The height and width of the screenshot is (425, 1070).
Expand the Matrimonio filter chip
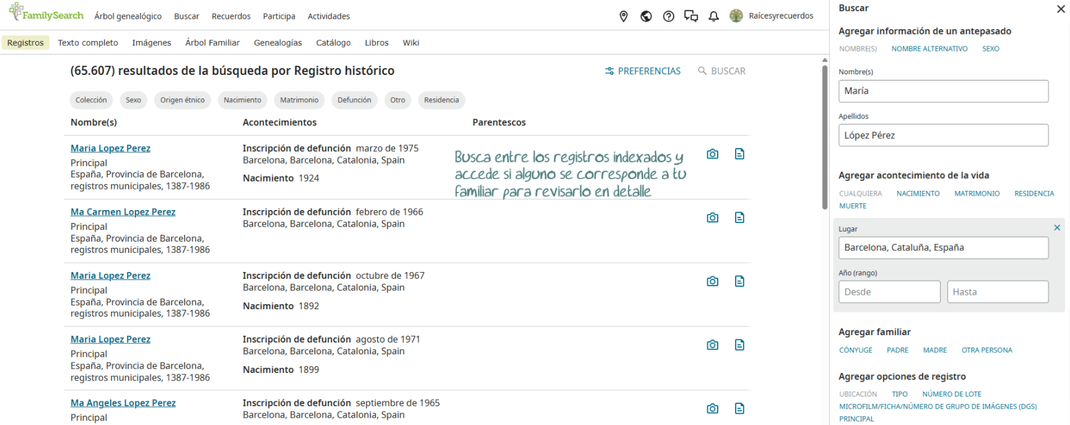(299, 100)
